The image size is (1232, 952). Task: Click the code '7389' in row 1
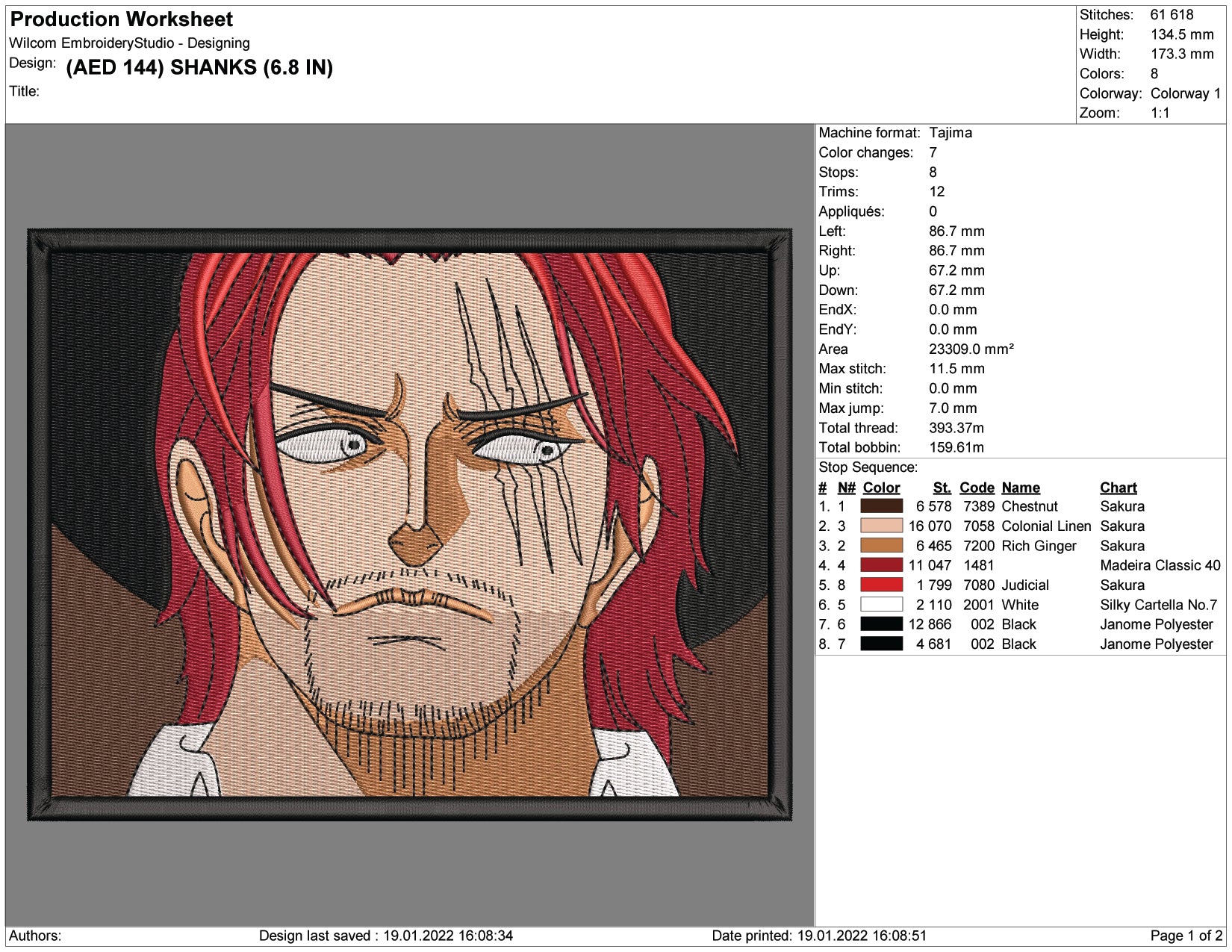tap(978, 506)
